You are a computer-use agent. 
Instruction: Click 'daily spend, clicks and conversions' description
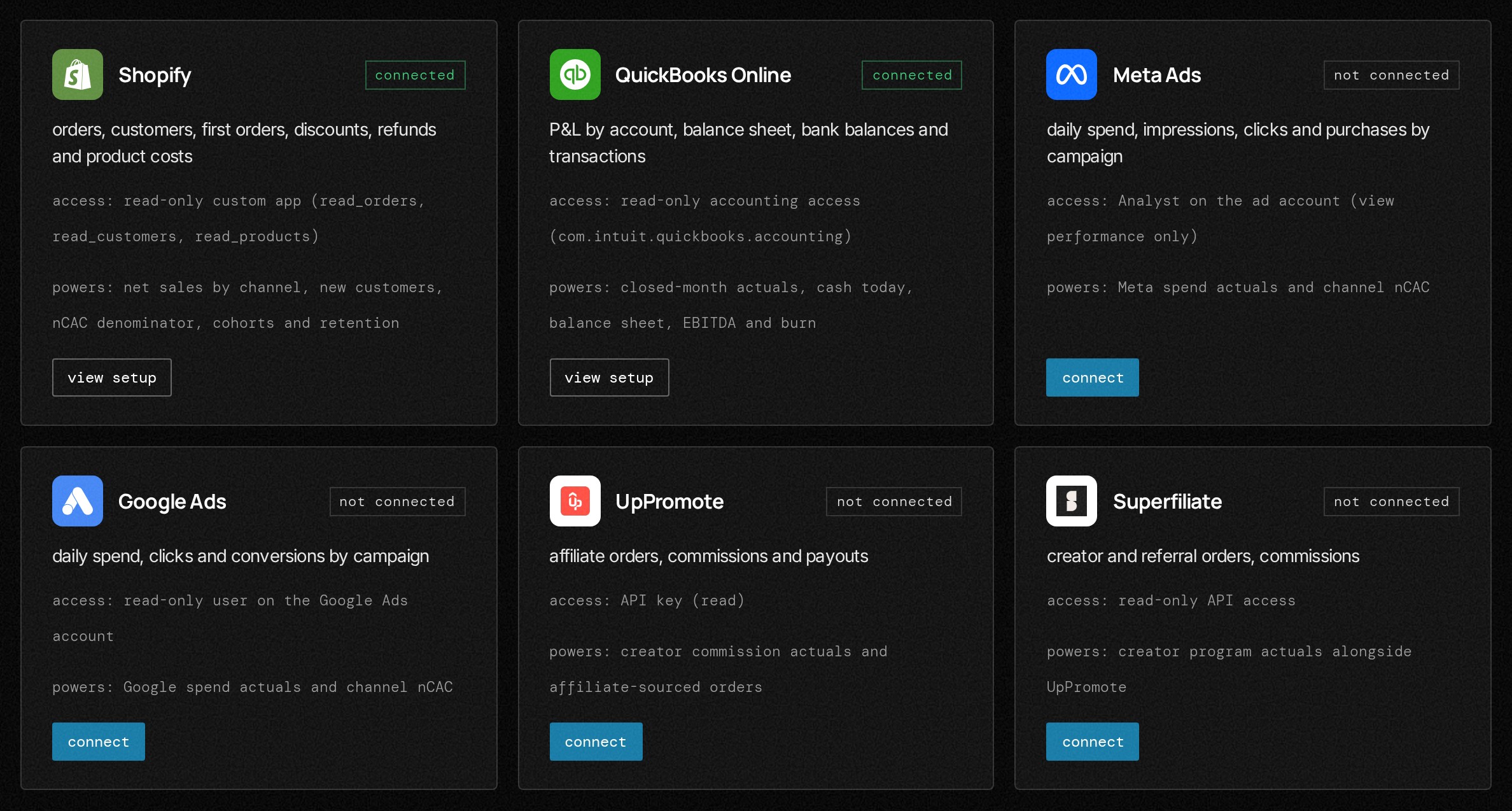click(x=241, y=556)
